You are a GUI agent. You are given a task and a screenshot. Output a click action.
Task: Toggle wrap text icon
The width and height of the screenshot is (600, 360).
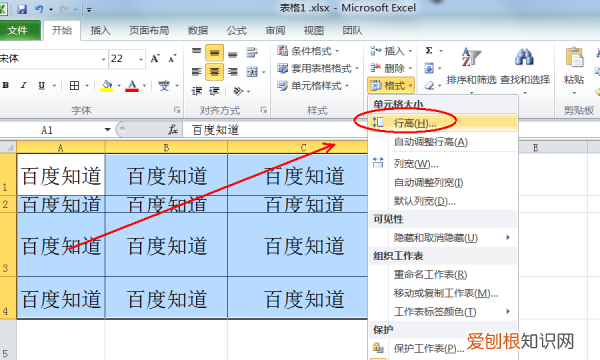[251, 52]
